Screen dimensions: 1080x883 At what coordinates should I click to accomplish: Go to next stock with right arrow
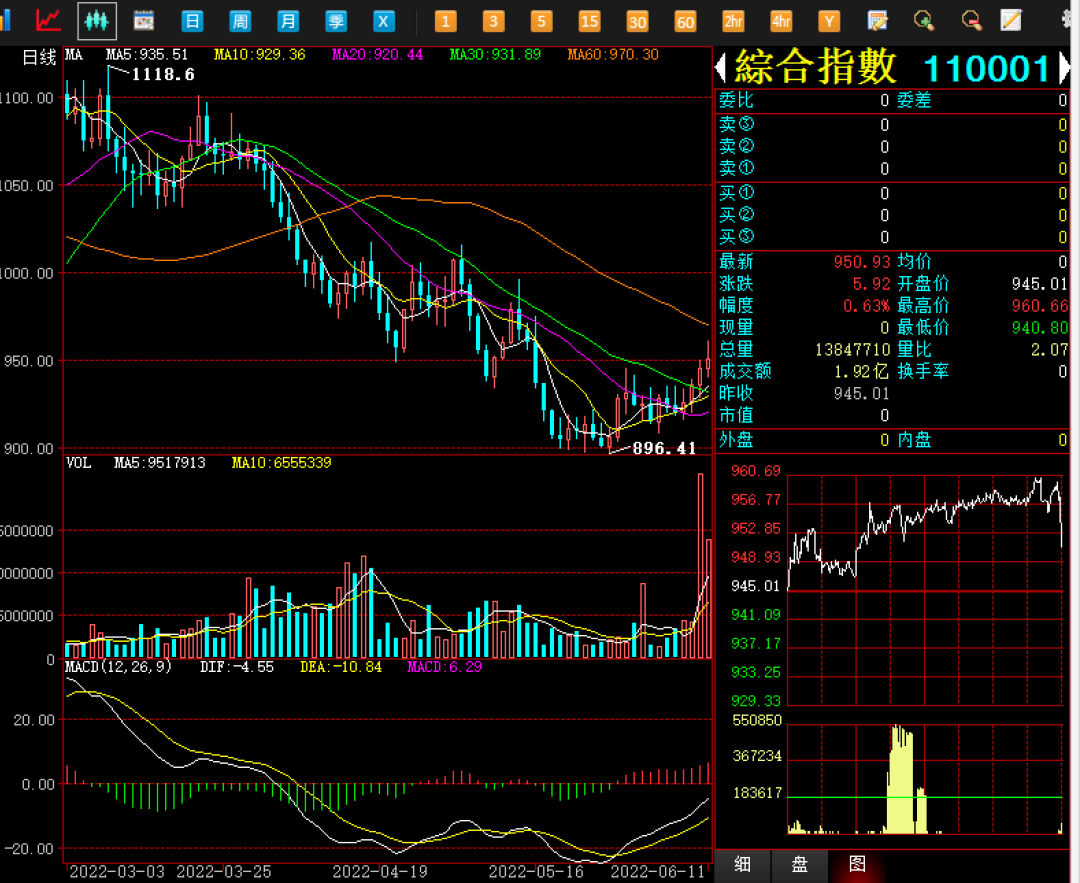[1063, 68]
